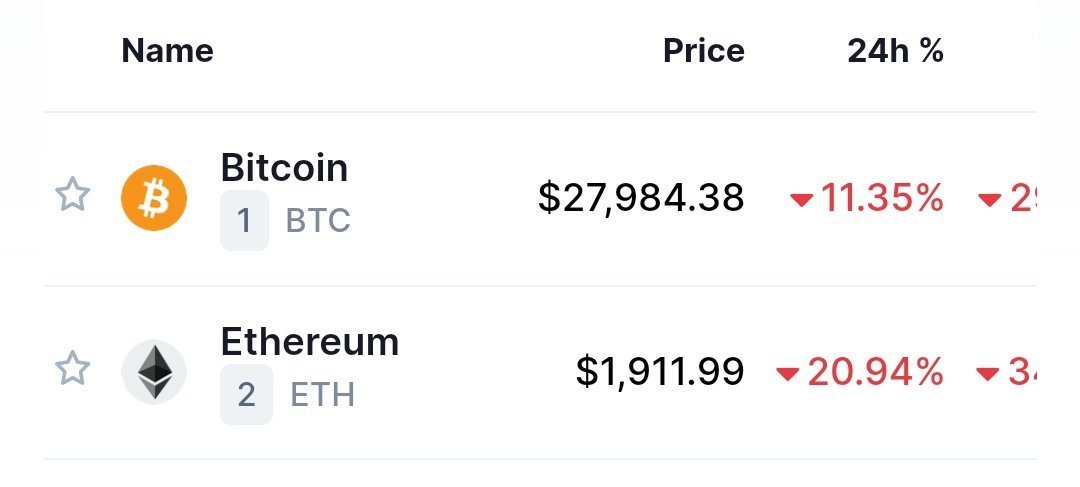The image size is (1080, 487).
Task: Click Bitcoin's rank 1 badge
Action: [x=244, y=221]
